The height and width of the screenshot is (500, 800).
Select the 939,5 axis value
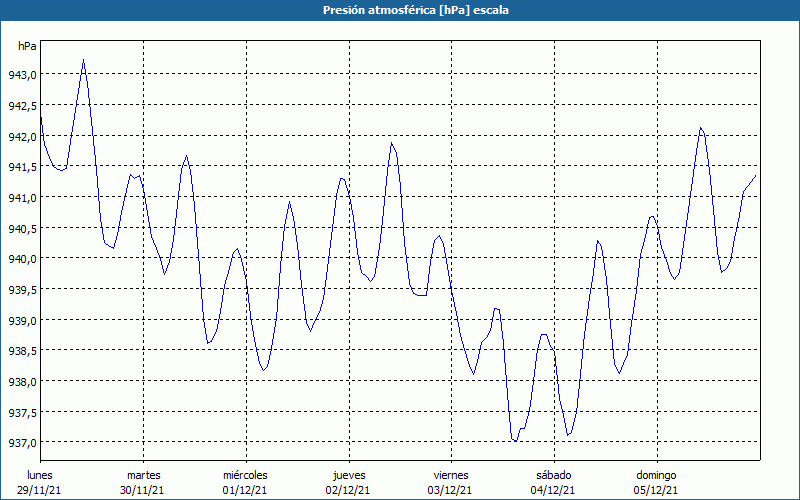(x=22, y=290)
